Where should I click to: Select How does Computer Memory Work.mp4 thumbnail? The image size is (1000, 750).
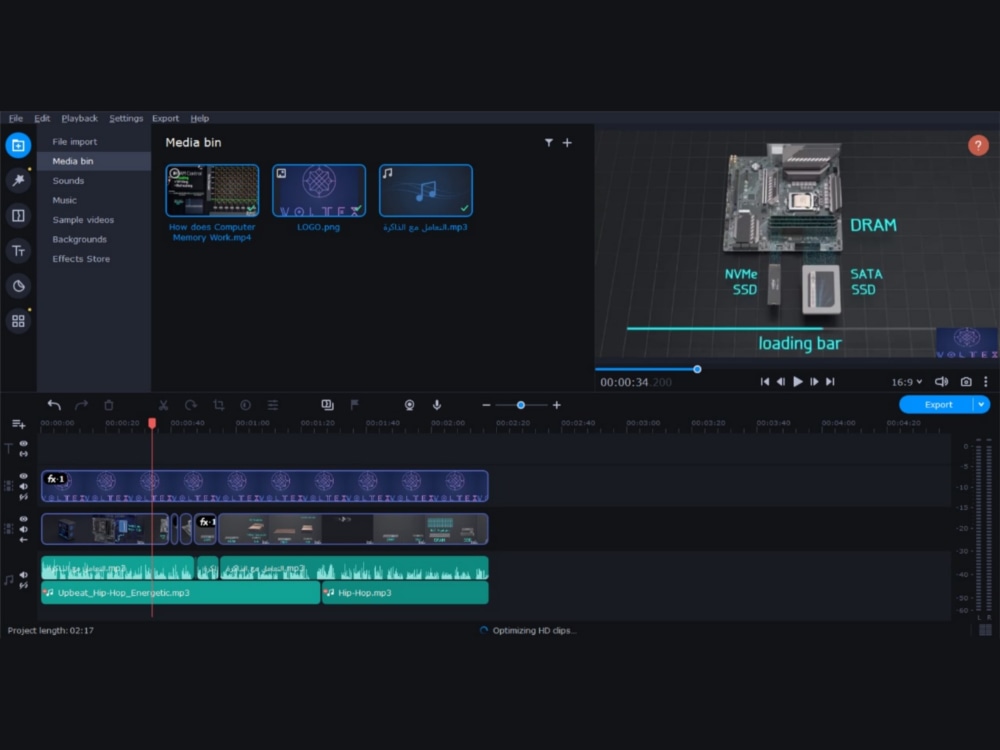pos(212,191)
